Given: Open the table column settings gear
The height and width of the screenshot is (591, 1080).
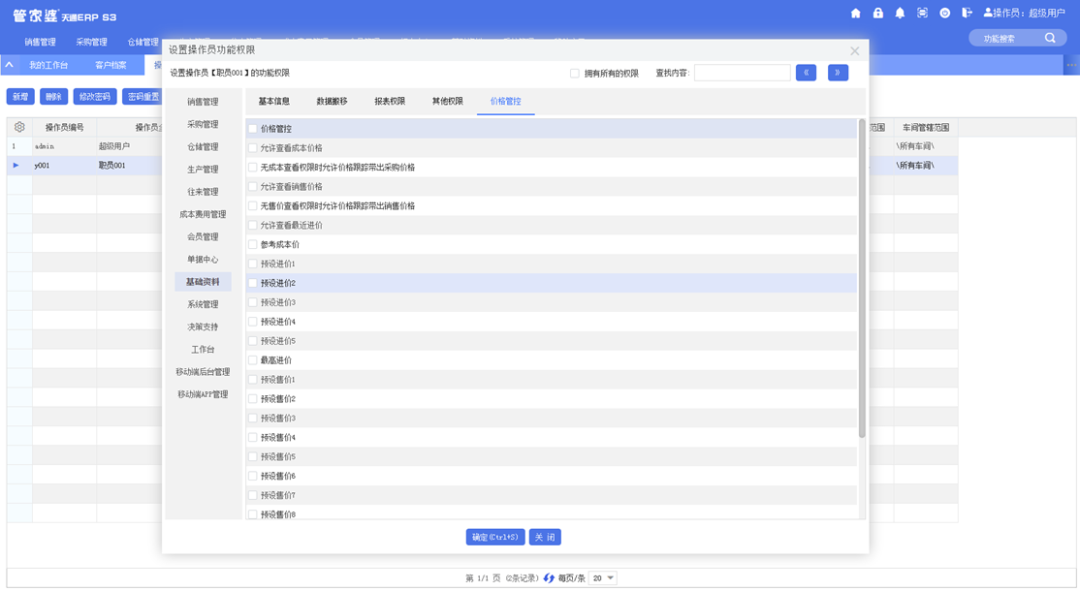Looking at the screenshot, I should 19,128.
